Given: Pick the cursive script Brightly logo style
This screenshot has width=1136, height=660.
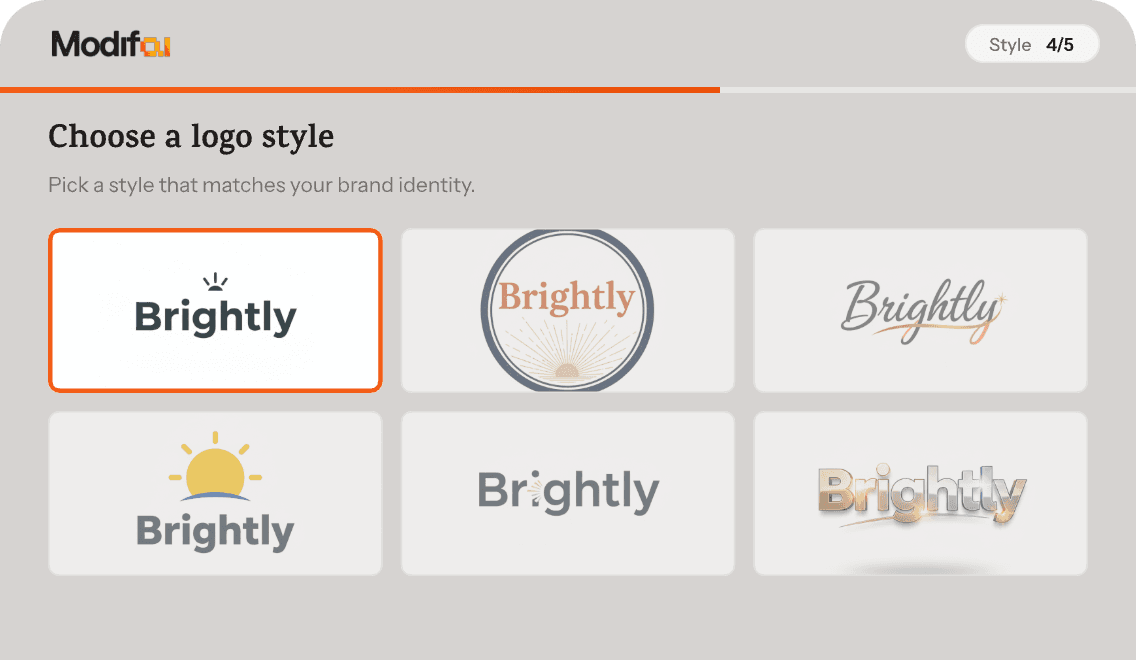Looking at the screenshot, I should [920, 310].
